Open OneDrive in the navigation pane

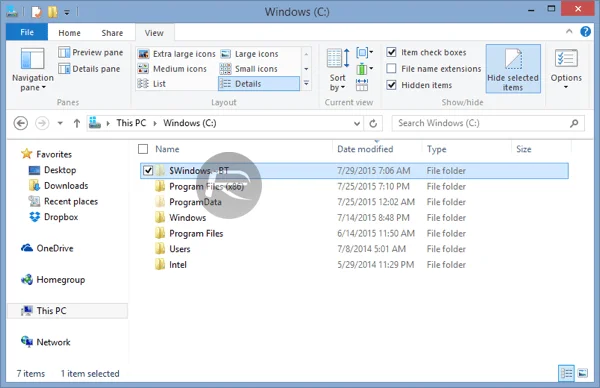tap(47, 248)
